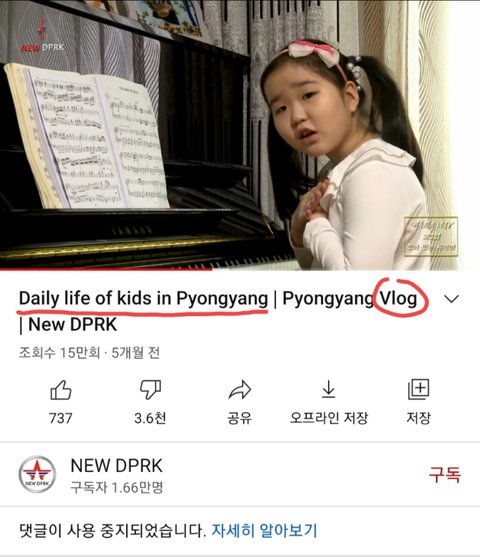Tap the save to playlist icon
Viewport: 480px width, 557px height.
(x=419, y=389)
